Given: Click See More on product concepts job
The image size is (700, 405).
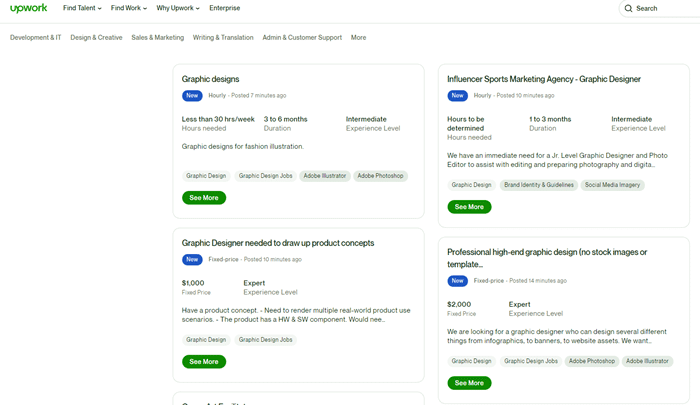Looking at the screenshot, I should click(x=204, y=362).
